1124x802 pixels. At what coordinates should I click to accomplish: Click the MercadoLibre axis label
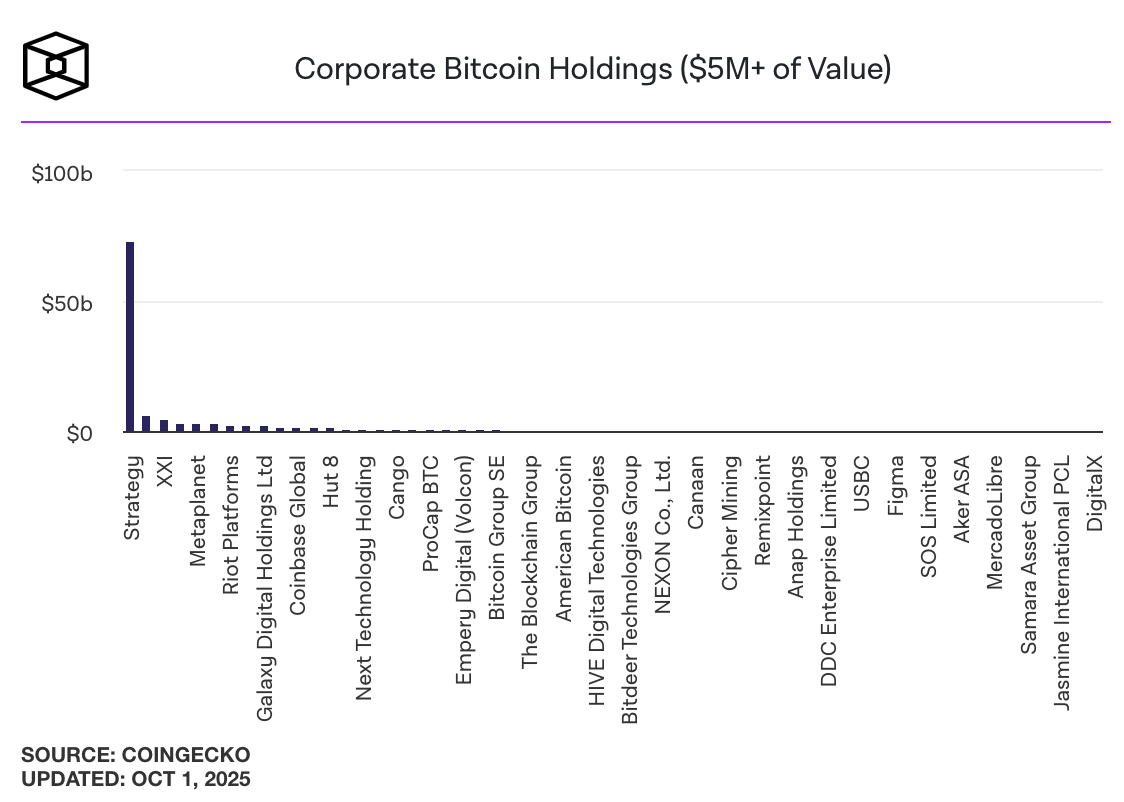click(x=995, y=523)
